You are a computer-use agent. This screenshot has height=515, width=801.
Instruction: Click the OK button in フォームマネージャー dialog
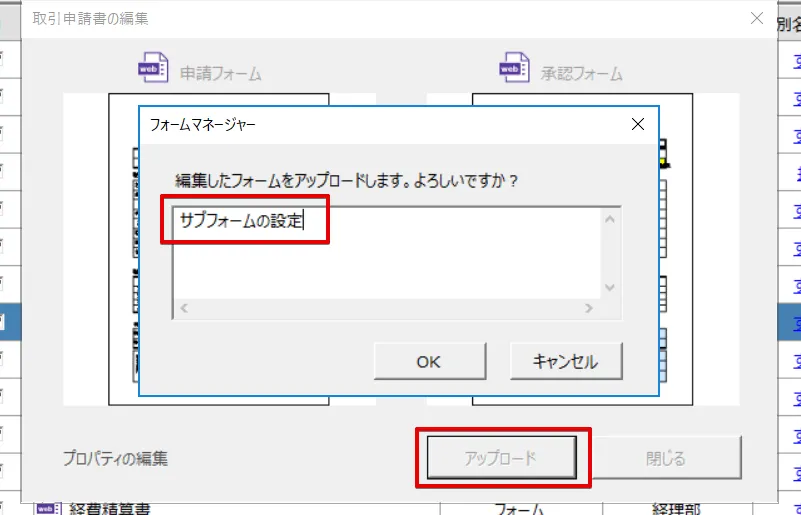(430, 361)
